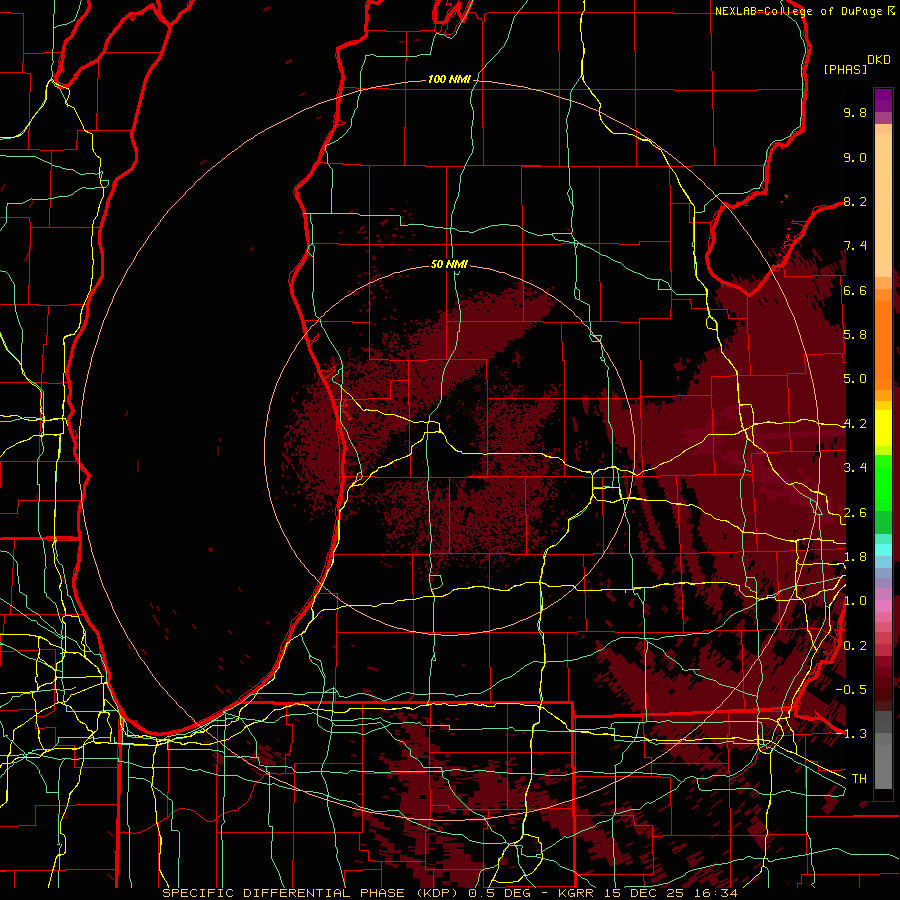
Task: Click the 5.8 legend scale value
Action: (x=855, y=335)
